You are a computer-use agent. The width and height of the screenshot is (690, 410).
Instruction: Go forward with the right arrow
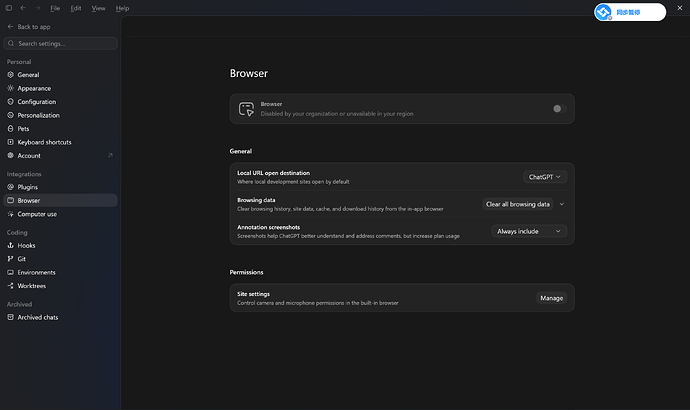[37, 8]
